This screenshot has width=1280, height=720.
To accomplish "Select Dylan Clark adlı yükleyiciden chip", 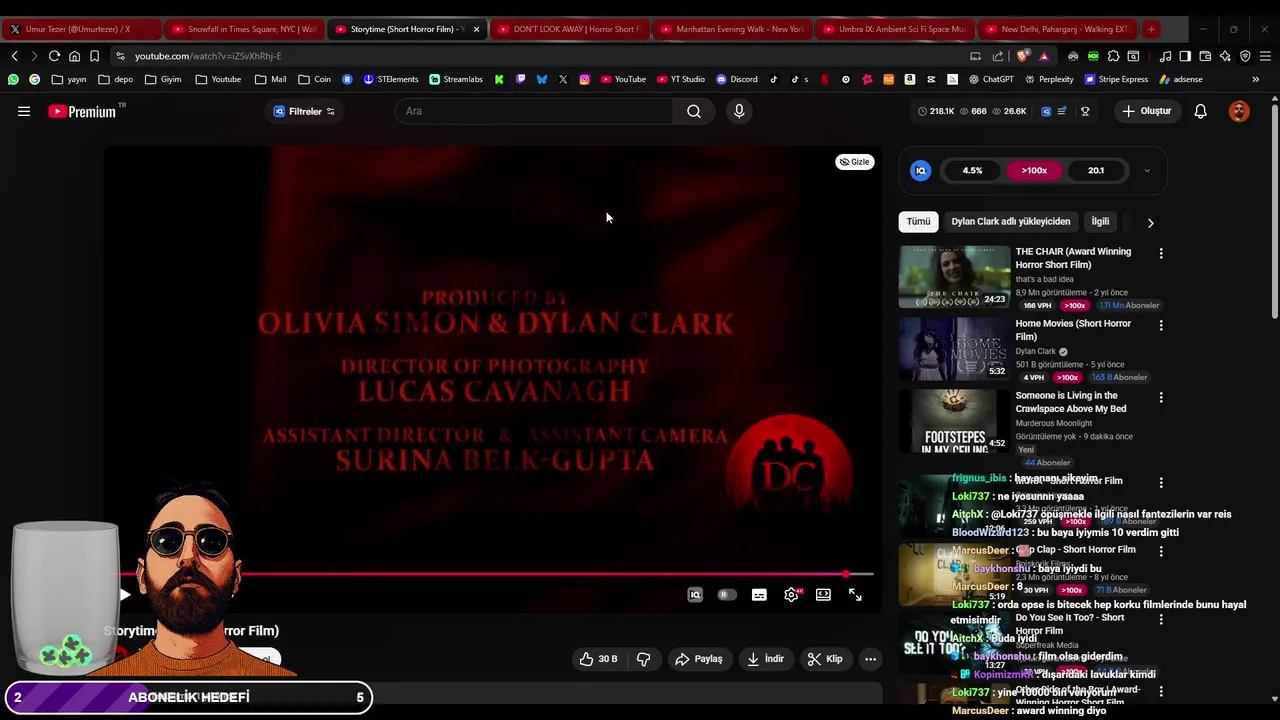I will point(1010,222).
